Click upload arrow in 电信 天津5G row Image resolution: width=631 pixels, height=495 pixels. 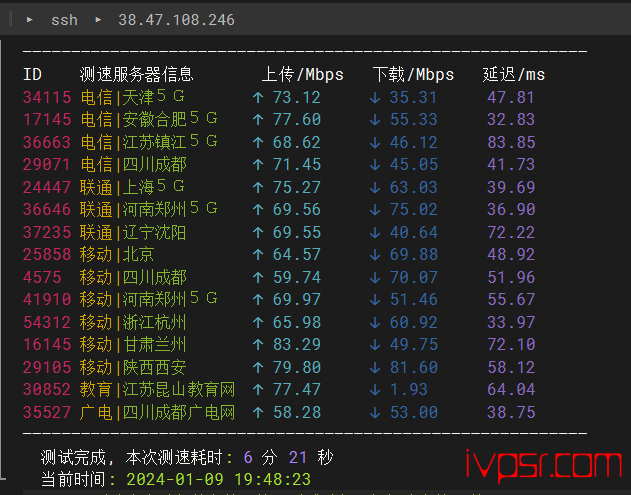tap(258, 97)
